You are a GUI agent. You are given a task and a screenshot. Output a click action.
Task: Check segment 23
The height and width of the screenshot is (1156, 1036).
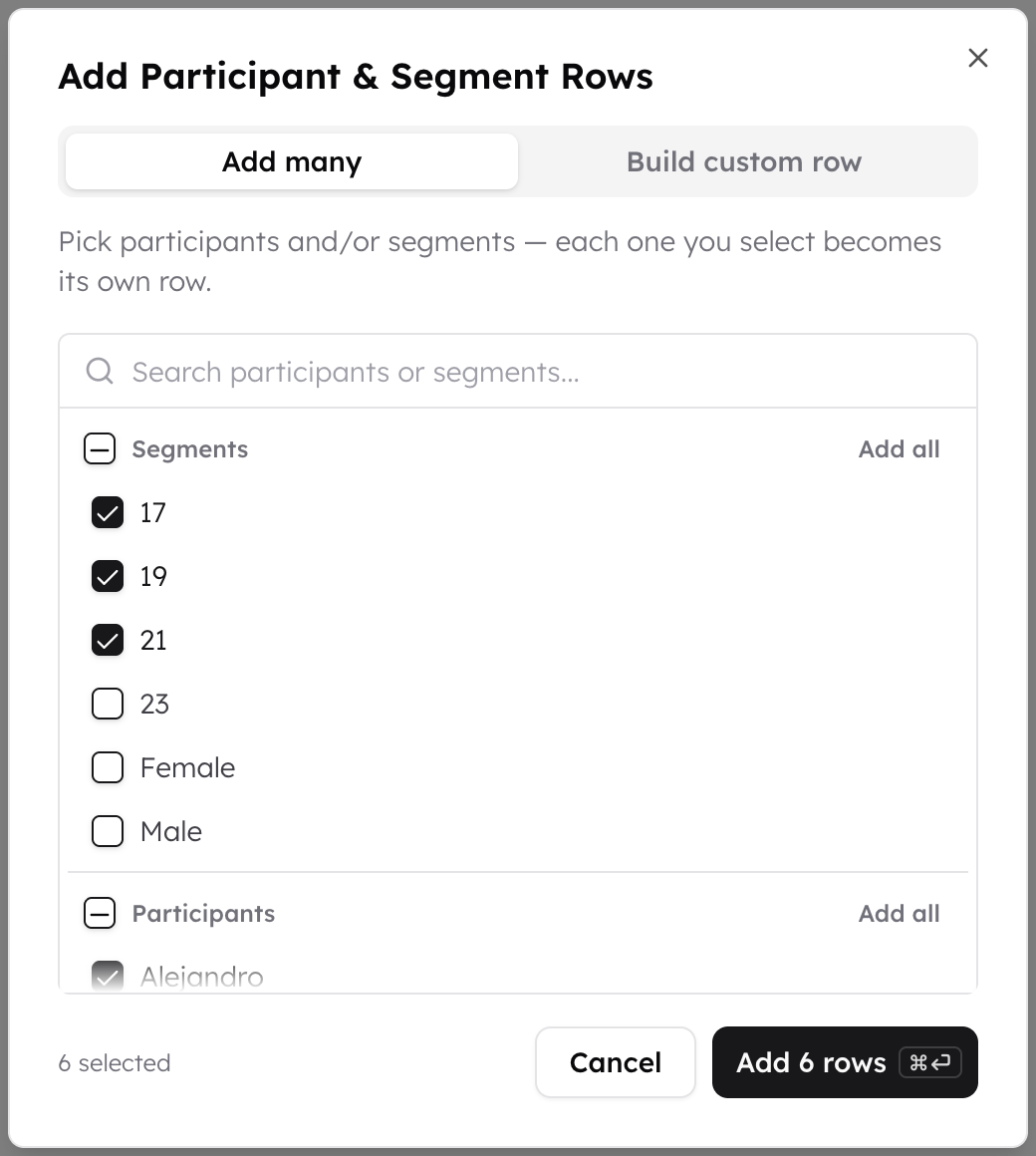(108, 705)
